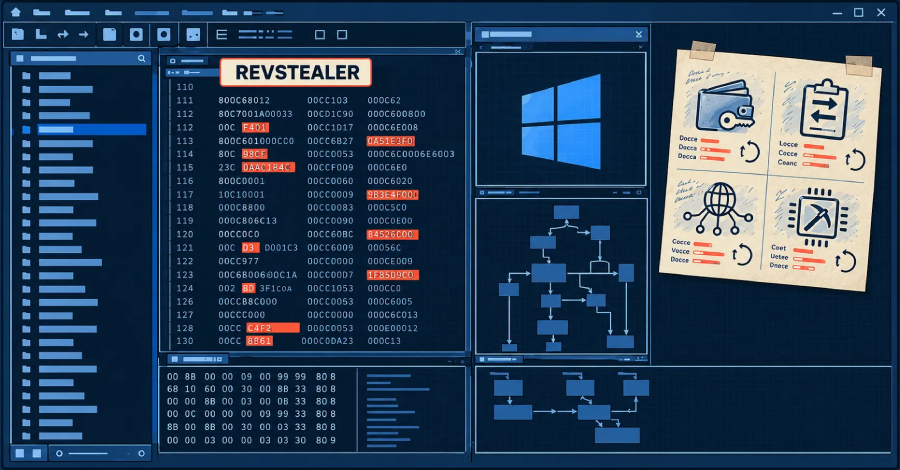
Task: Click the double-headed swap arrow toolbar icon
Action: (63, 35)
